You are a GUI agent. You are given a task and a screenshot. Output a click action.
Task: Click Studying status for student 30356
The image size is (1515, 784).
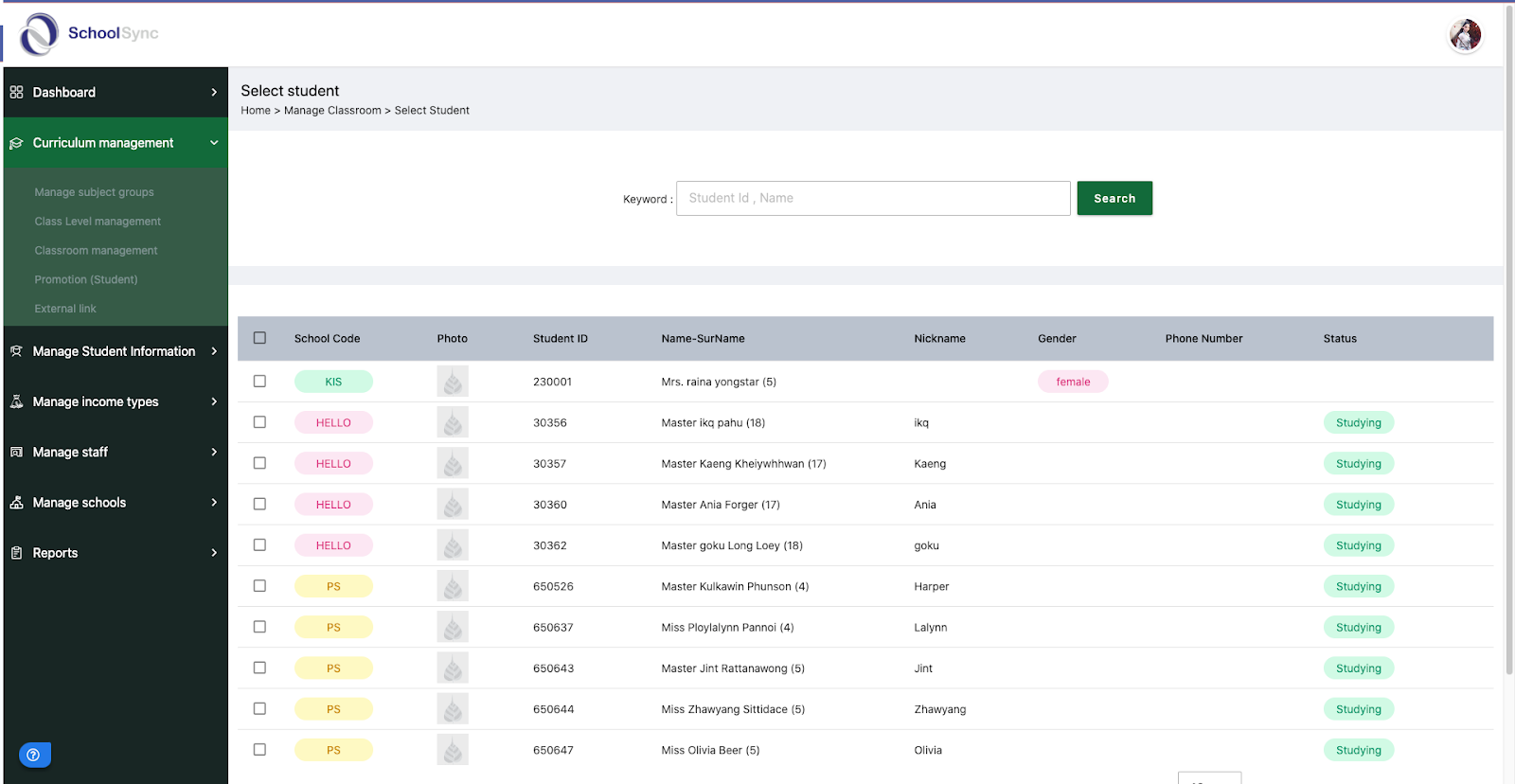[1359, 422]
